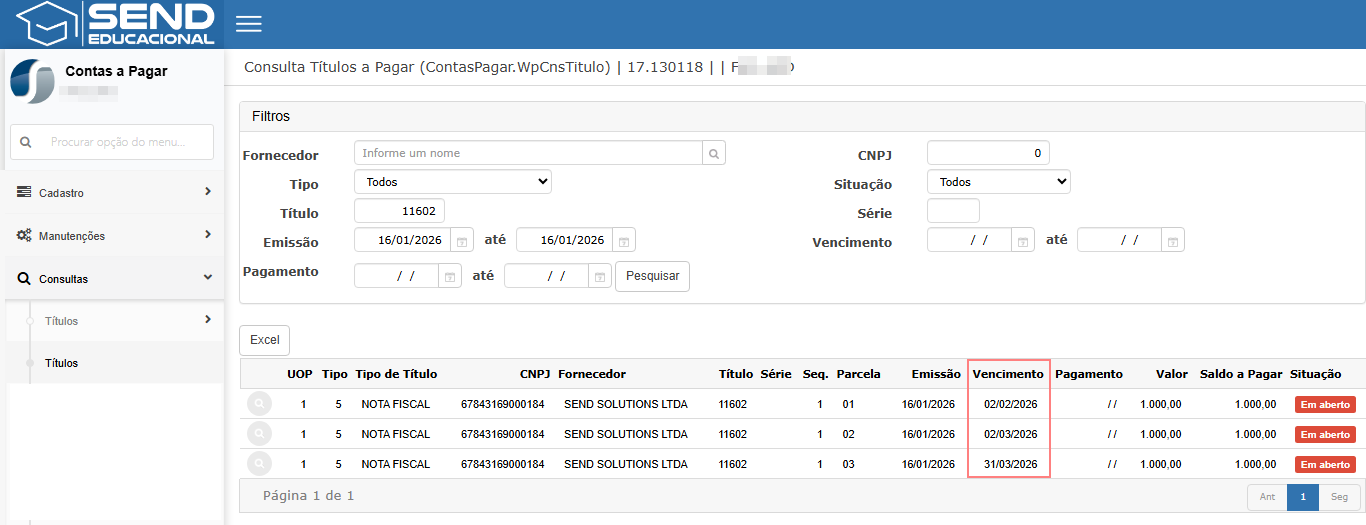Open calendar for Pagamento end date

[x=599, y=276]
